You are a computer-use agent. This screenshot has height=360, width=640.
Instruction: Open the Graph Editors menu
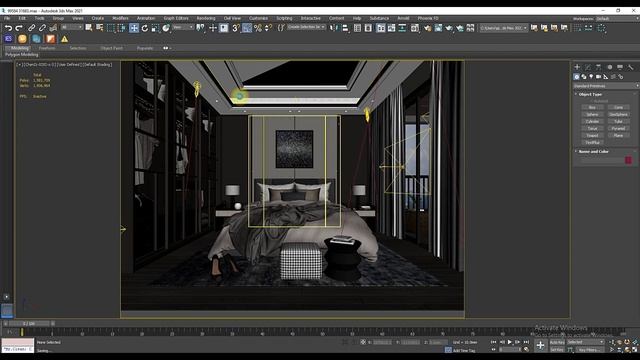176,18
